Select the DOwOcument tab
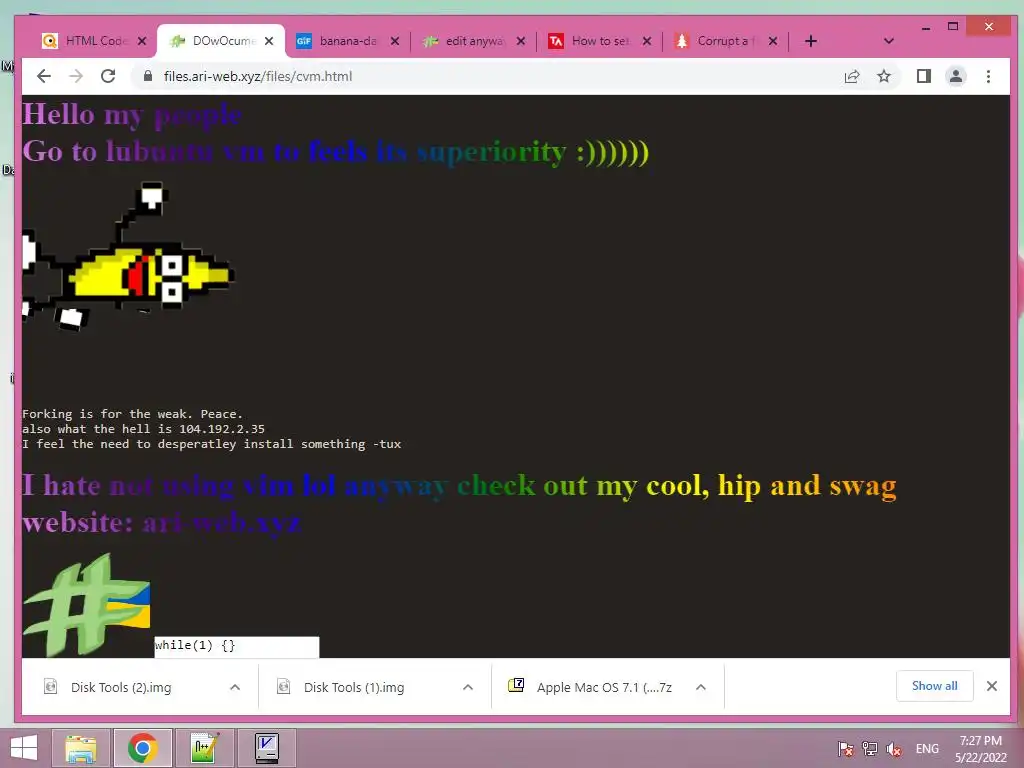 pyautogui.click(x=222, y=40)
